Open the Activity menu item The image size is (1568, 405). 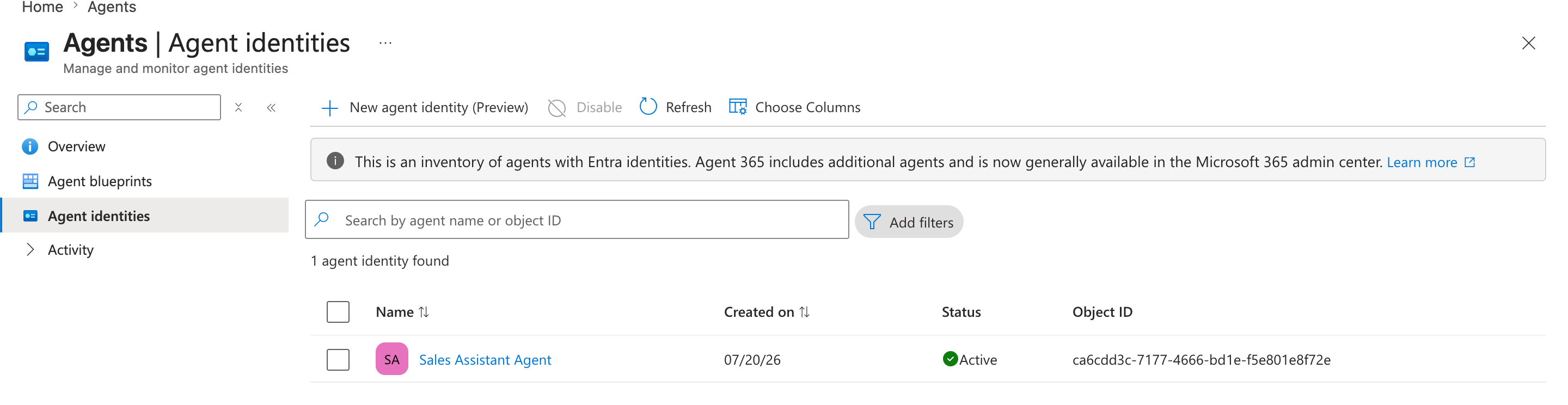71,250
